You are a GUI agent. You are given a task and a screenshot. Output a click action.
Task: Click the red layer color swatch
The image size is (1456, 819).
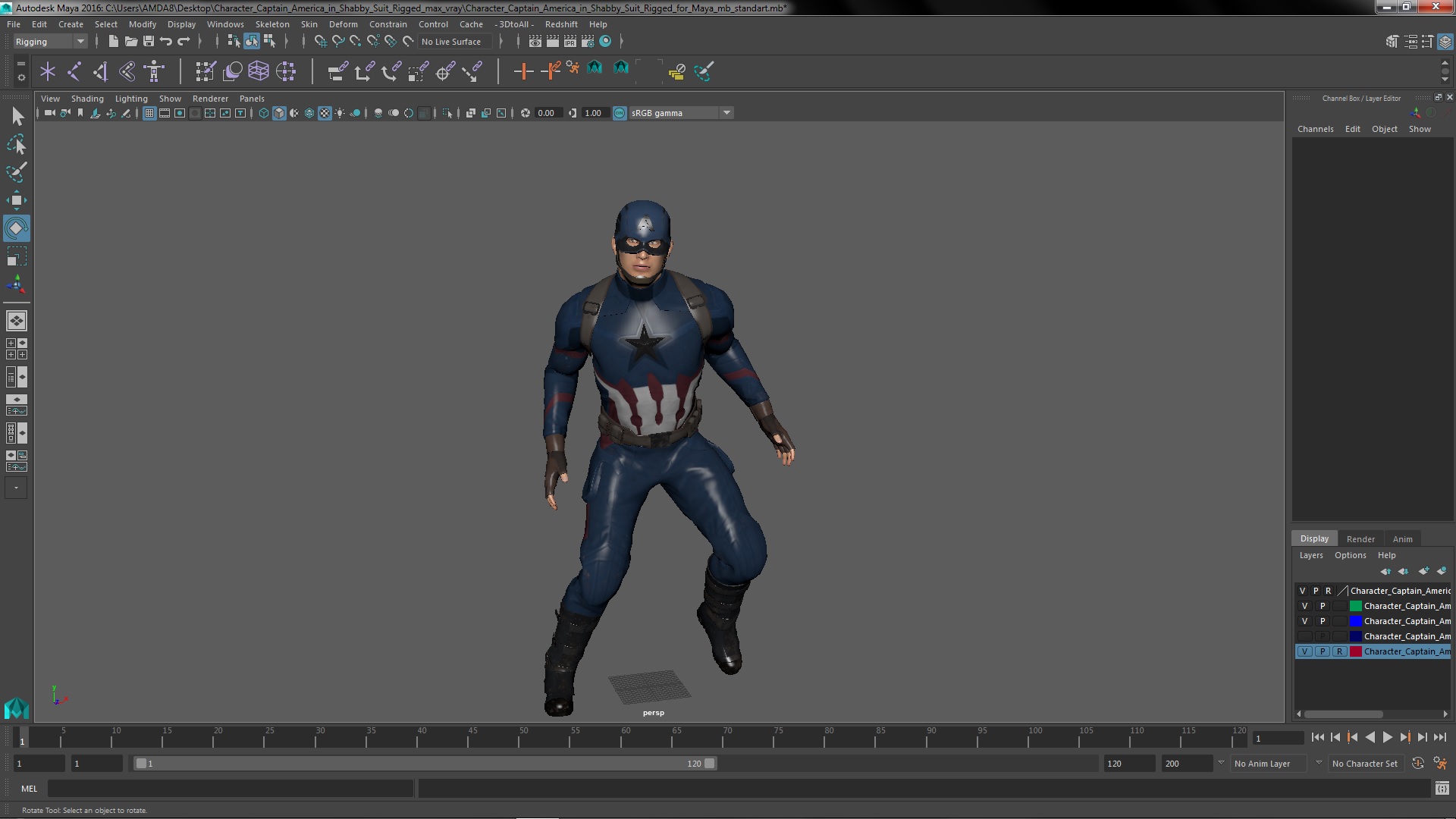[x=1355, y=651]
